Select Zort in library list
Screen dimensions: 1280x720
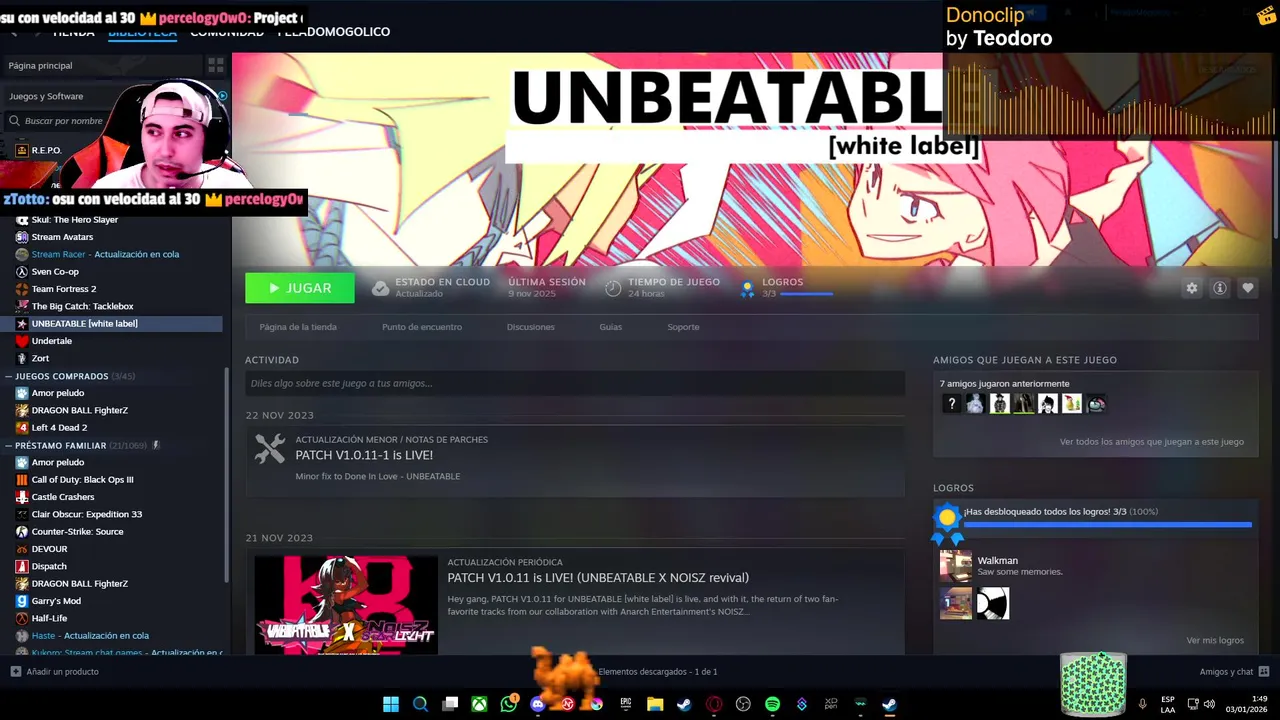click(40, 358)
